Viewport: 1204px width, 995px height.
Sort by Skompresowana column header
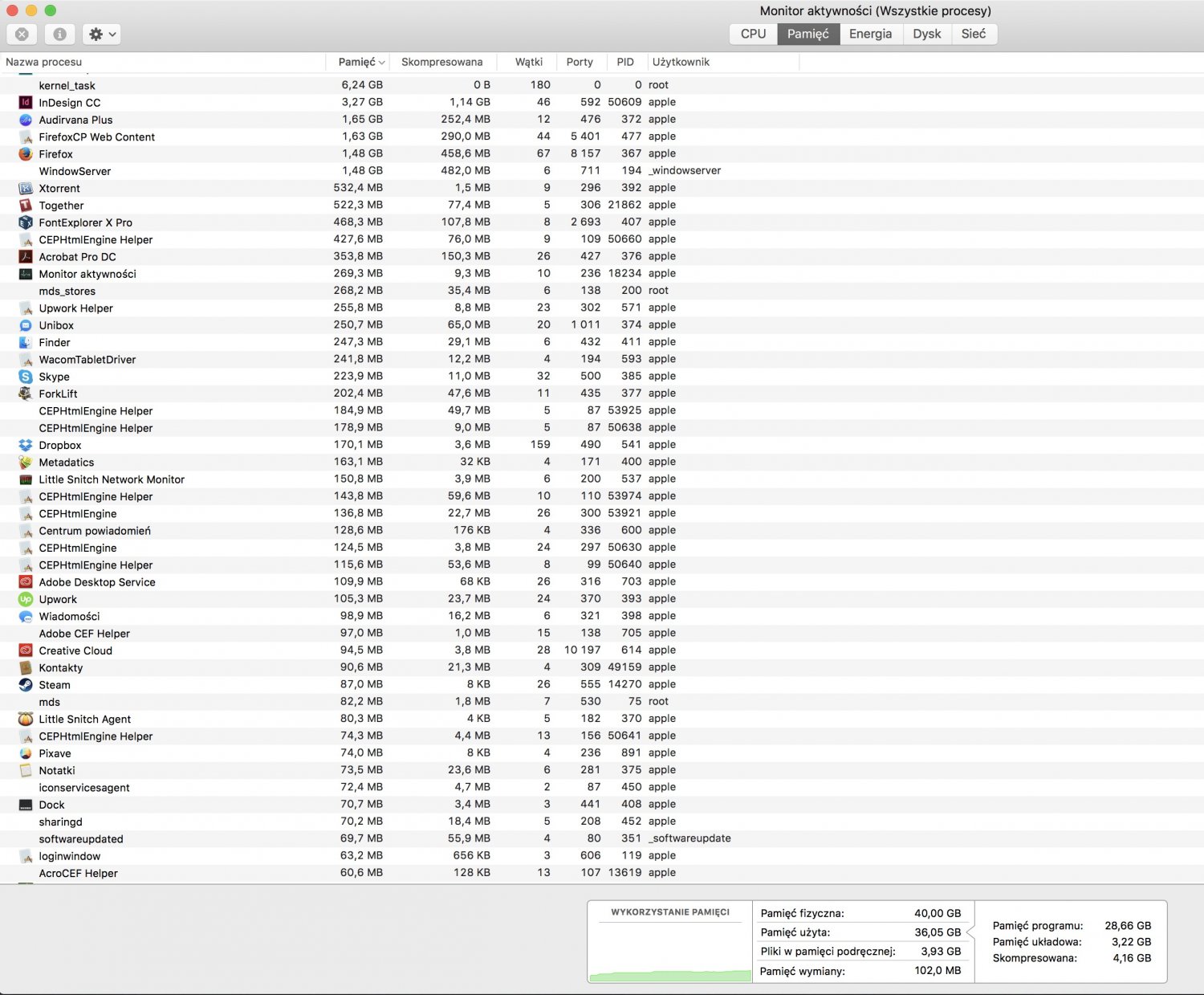click(x=442, y=62)
